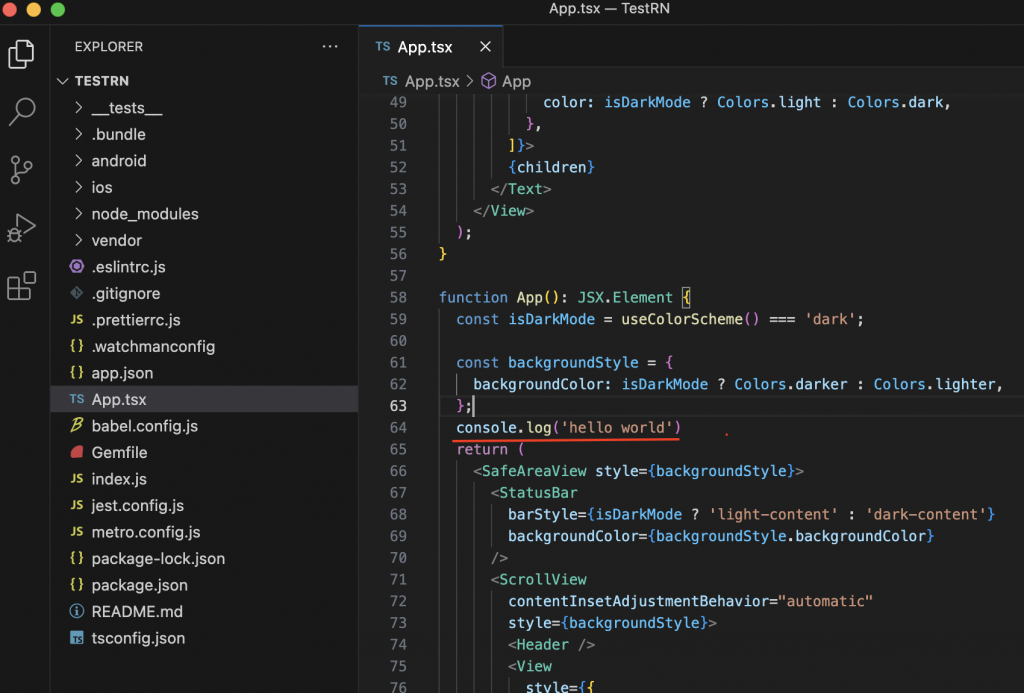Click line number 63 in the gutter
The width and height of the screenshot is (1024, 693).
click(x=398, y=406)
